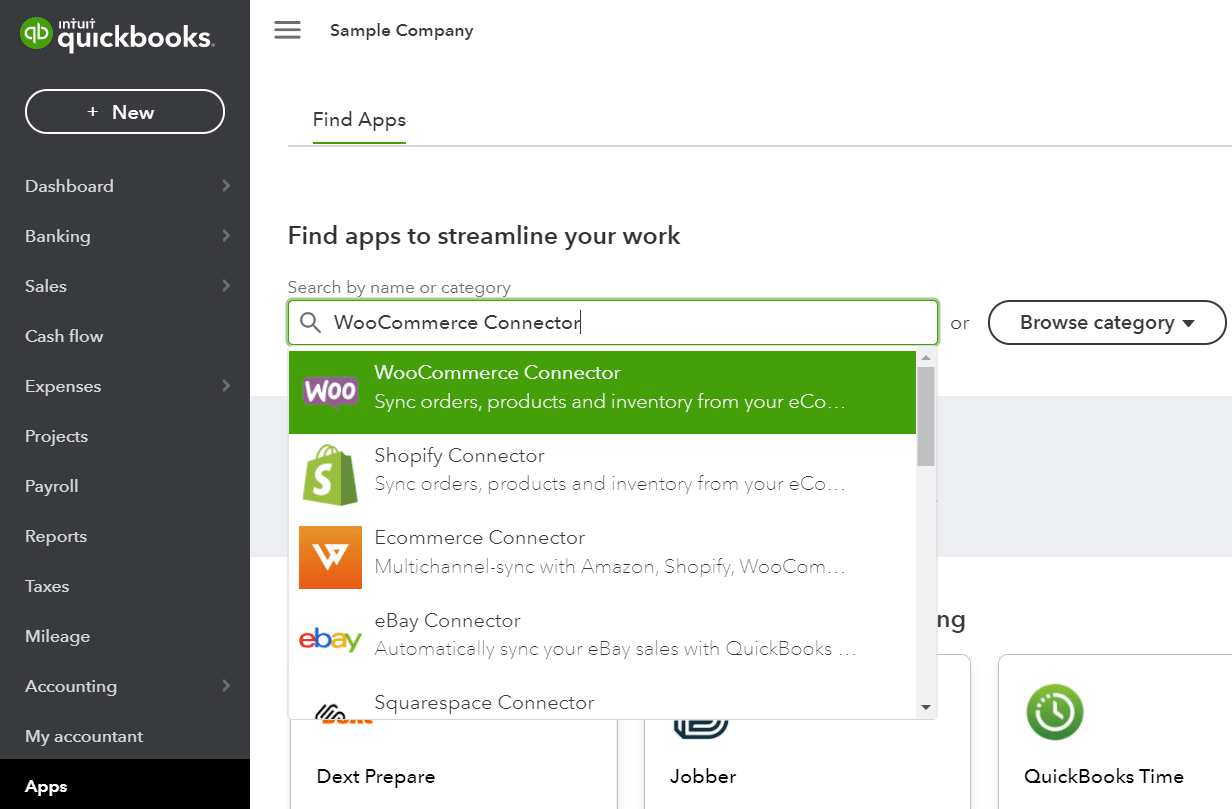Image resolution: width=1232 pixels, height=809 pixels.
Task: Open Sales in the sidebar
Action: (x=125, y=286)
